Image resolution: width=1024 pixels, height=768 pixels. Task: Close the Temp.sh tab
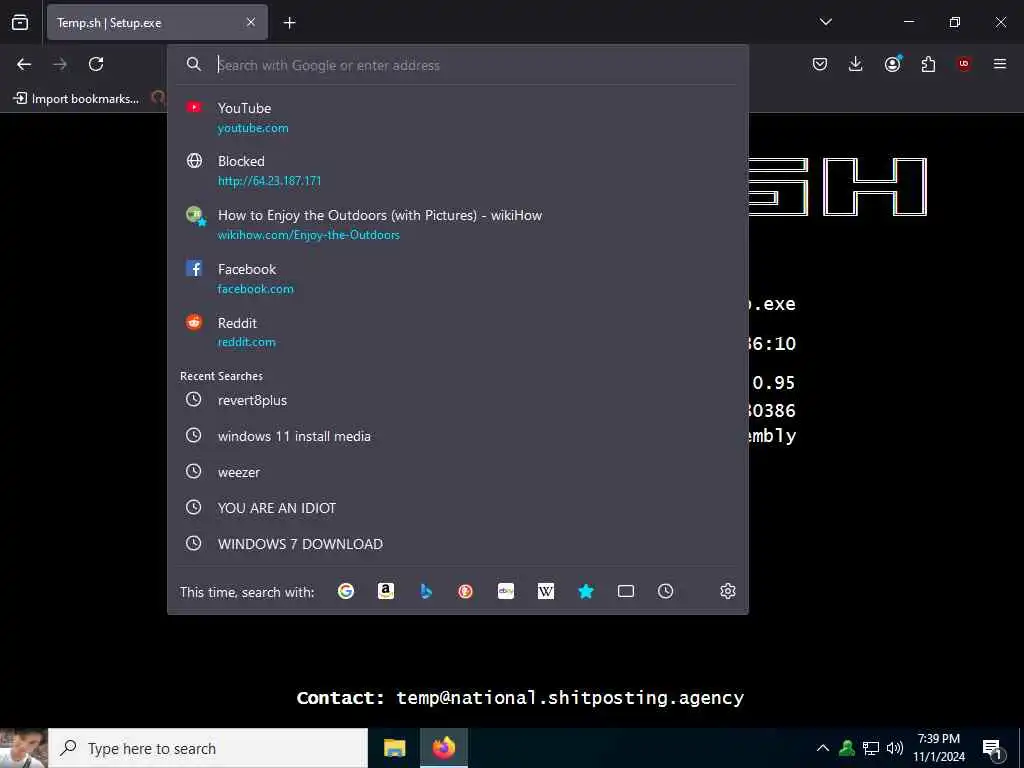[251, 22]
